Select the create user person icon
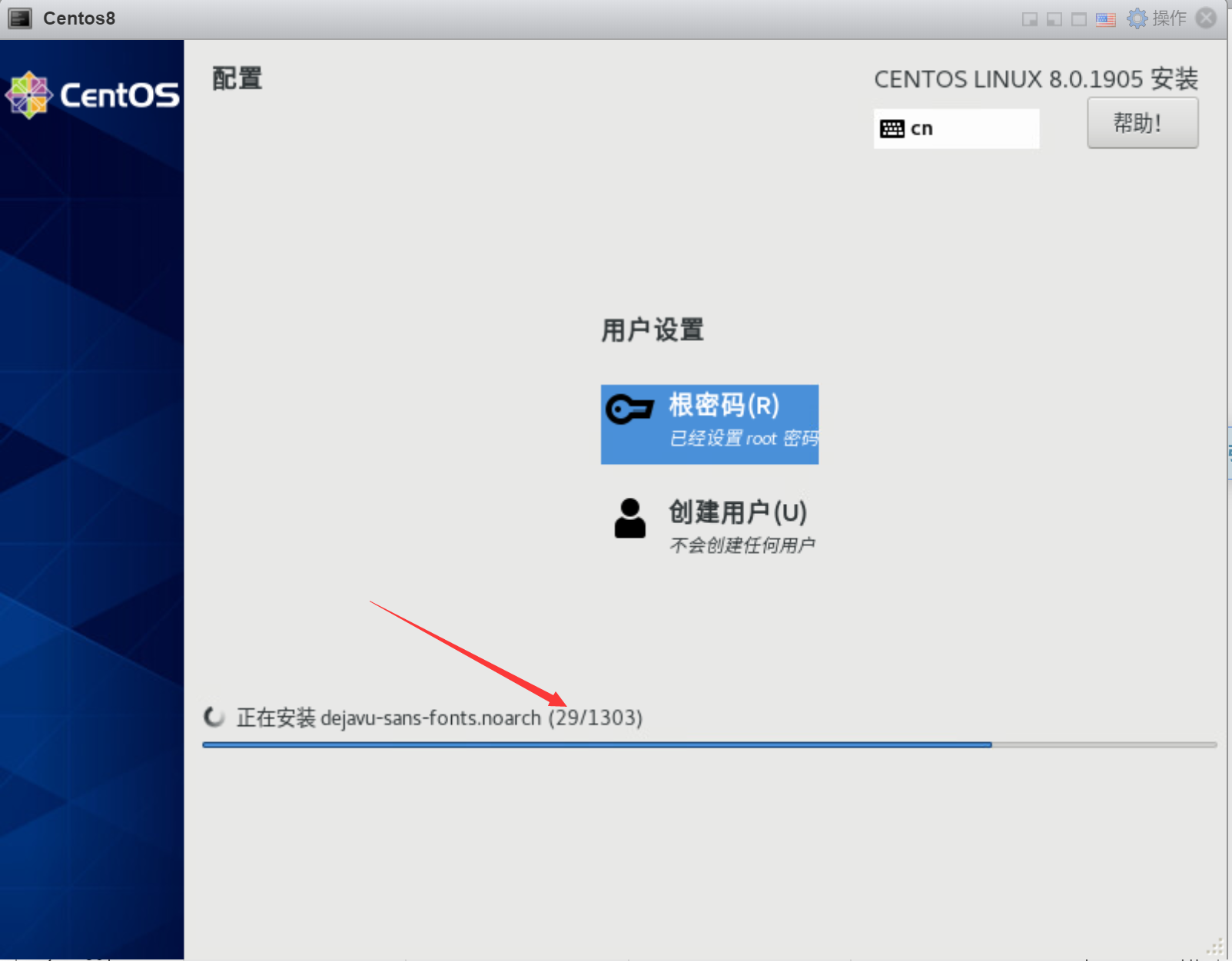 coord(630,519)
